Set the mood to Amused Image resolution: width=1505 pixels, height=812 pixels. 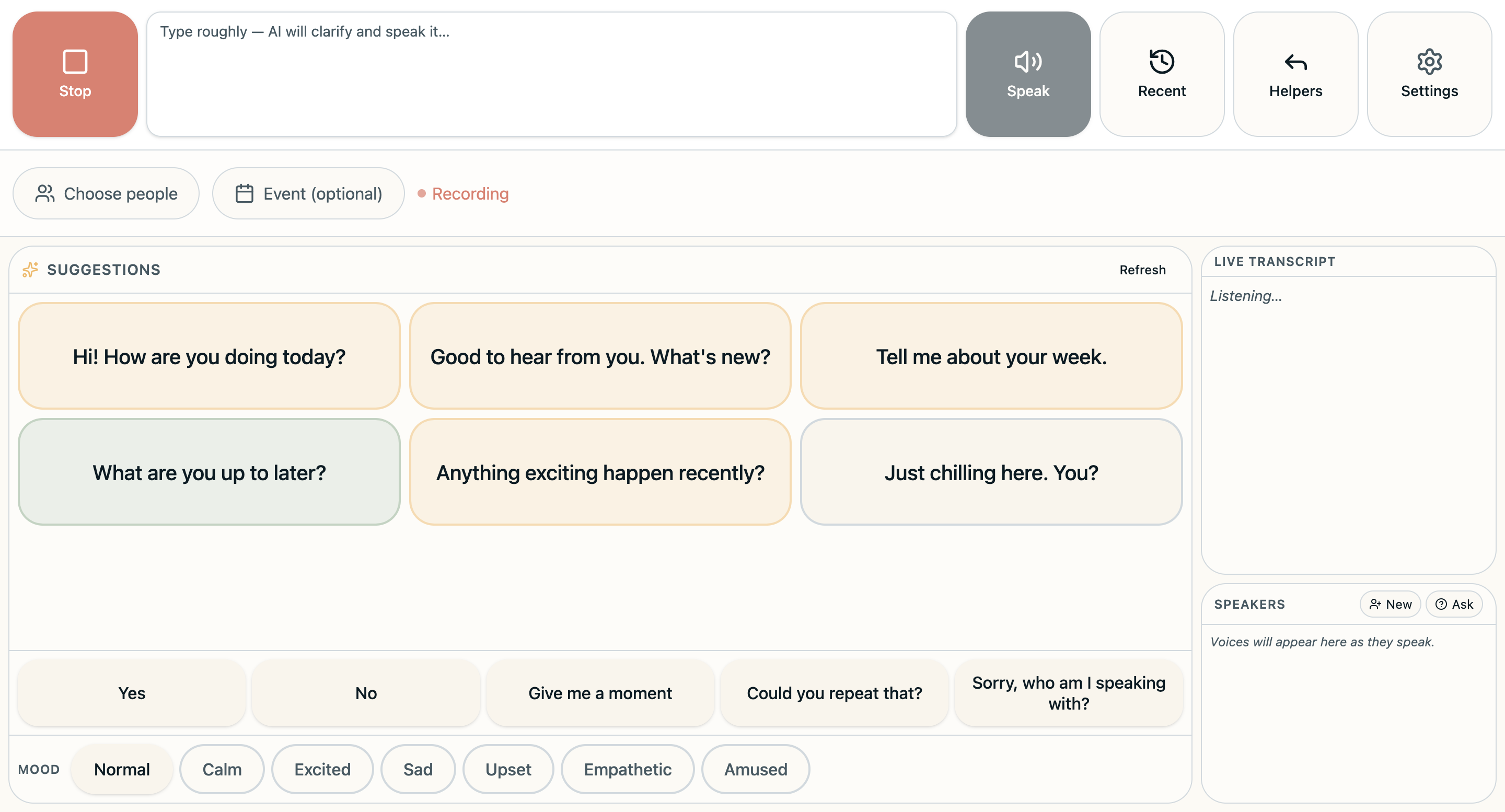tap(756, 769)
